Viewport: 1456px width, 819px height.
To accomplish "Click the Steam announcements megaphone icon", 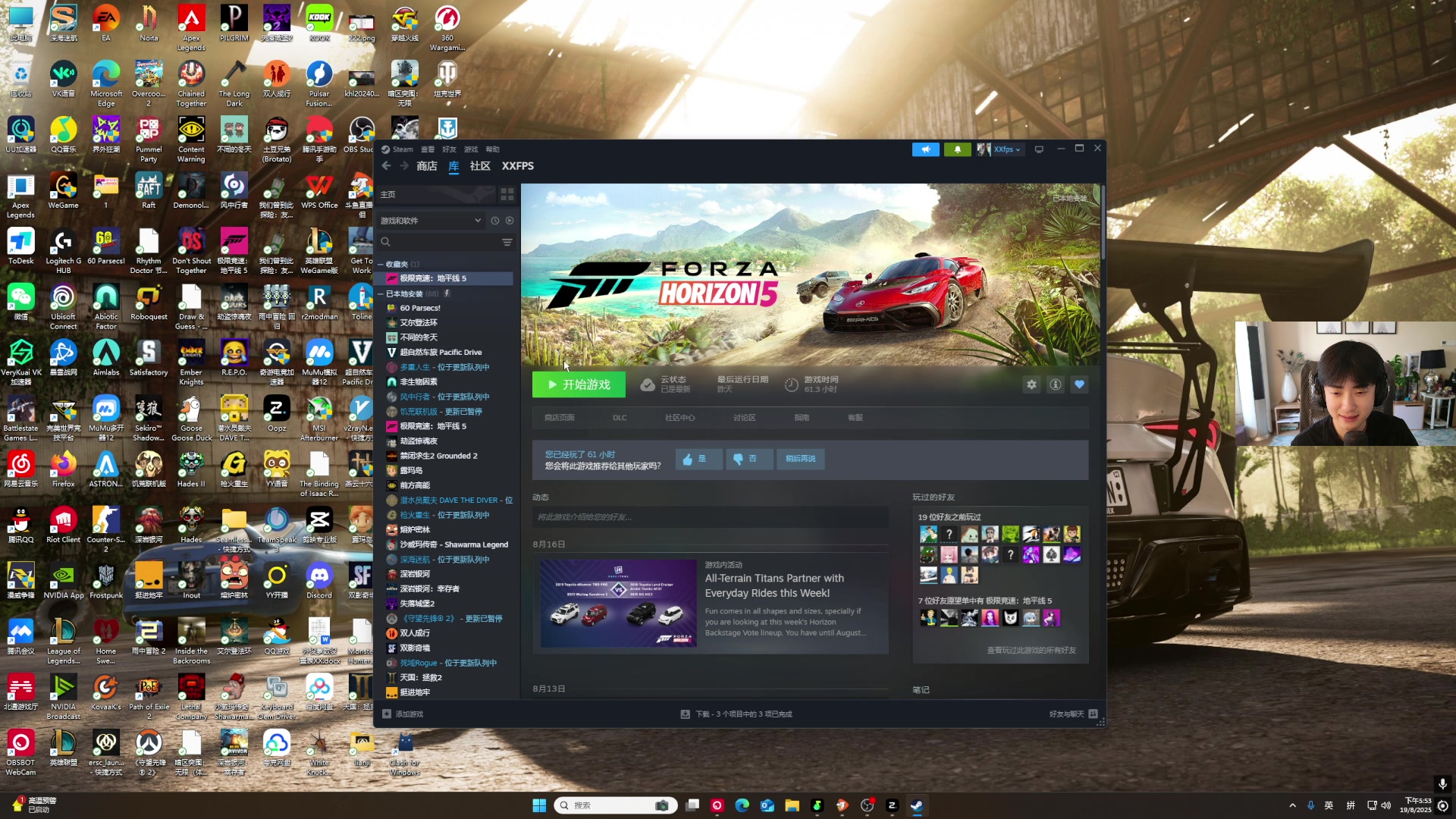I will 925,149.
